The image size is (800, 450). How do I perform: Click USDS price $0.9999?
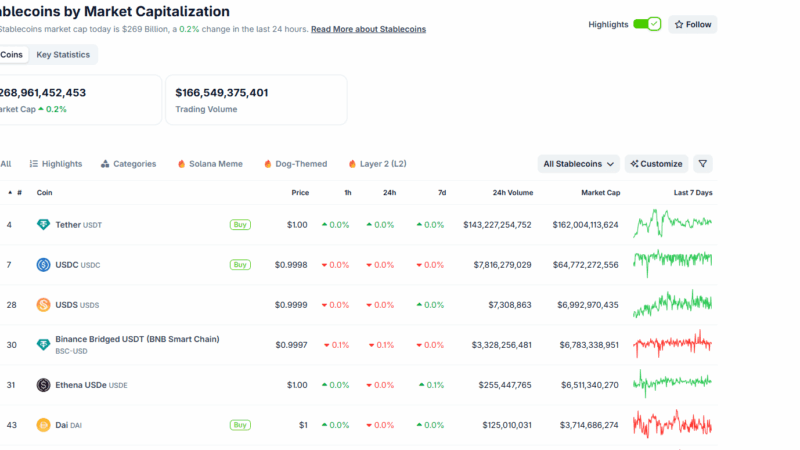(291, 305)
